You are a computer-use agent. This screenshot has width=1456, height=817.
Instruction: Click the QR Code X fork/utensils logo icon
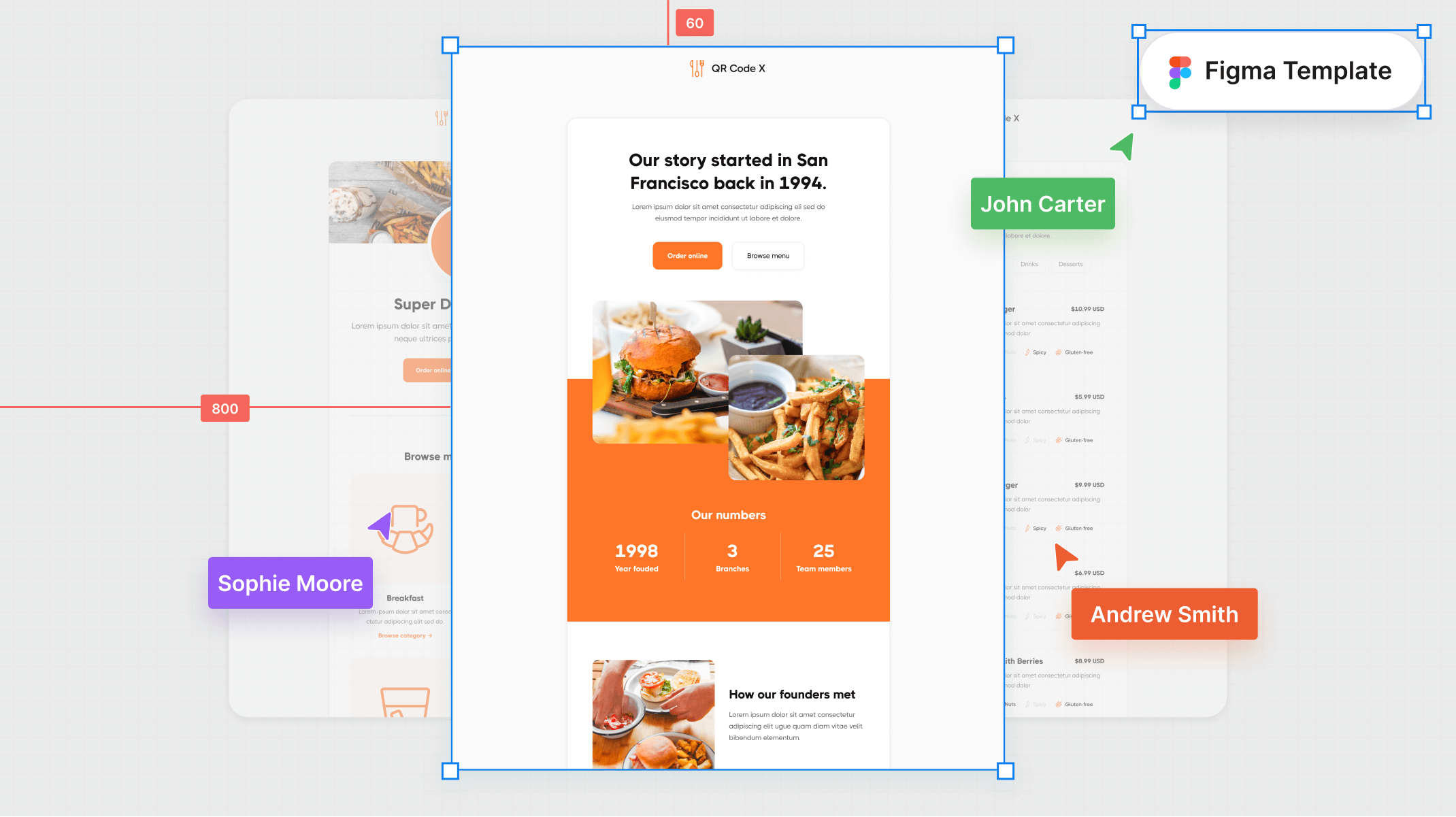pos(696,68)
